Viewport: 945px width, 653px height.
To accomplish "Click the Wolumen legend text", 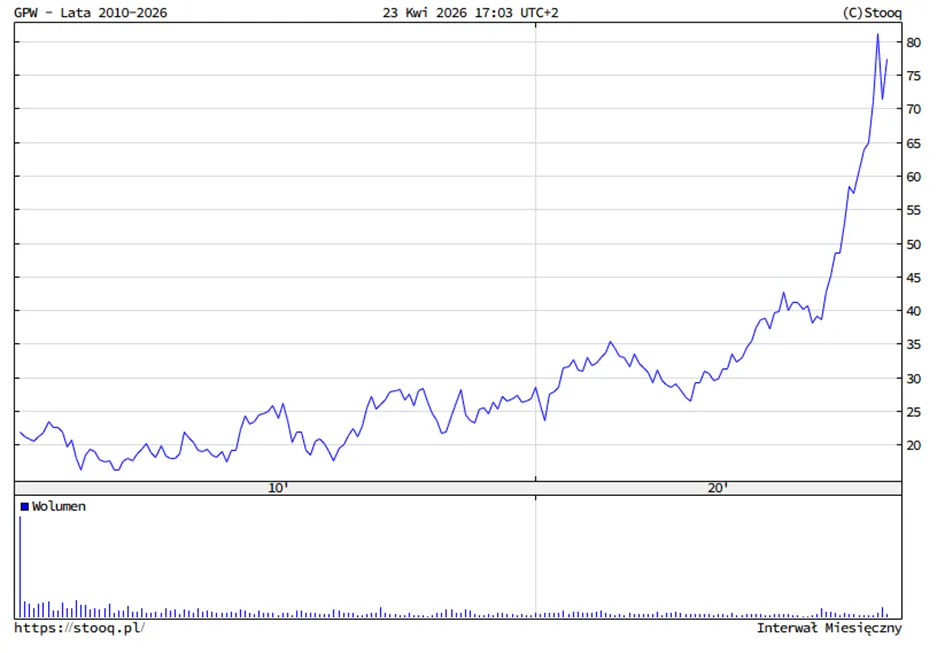I will pos(58,506).
